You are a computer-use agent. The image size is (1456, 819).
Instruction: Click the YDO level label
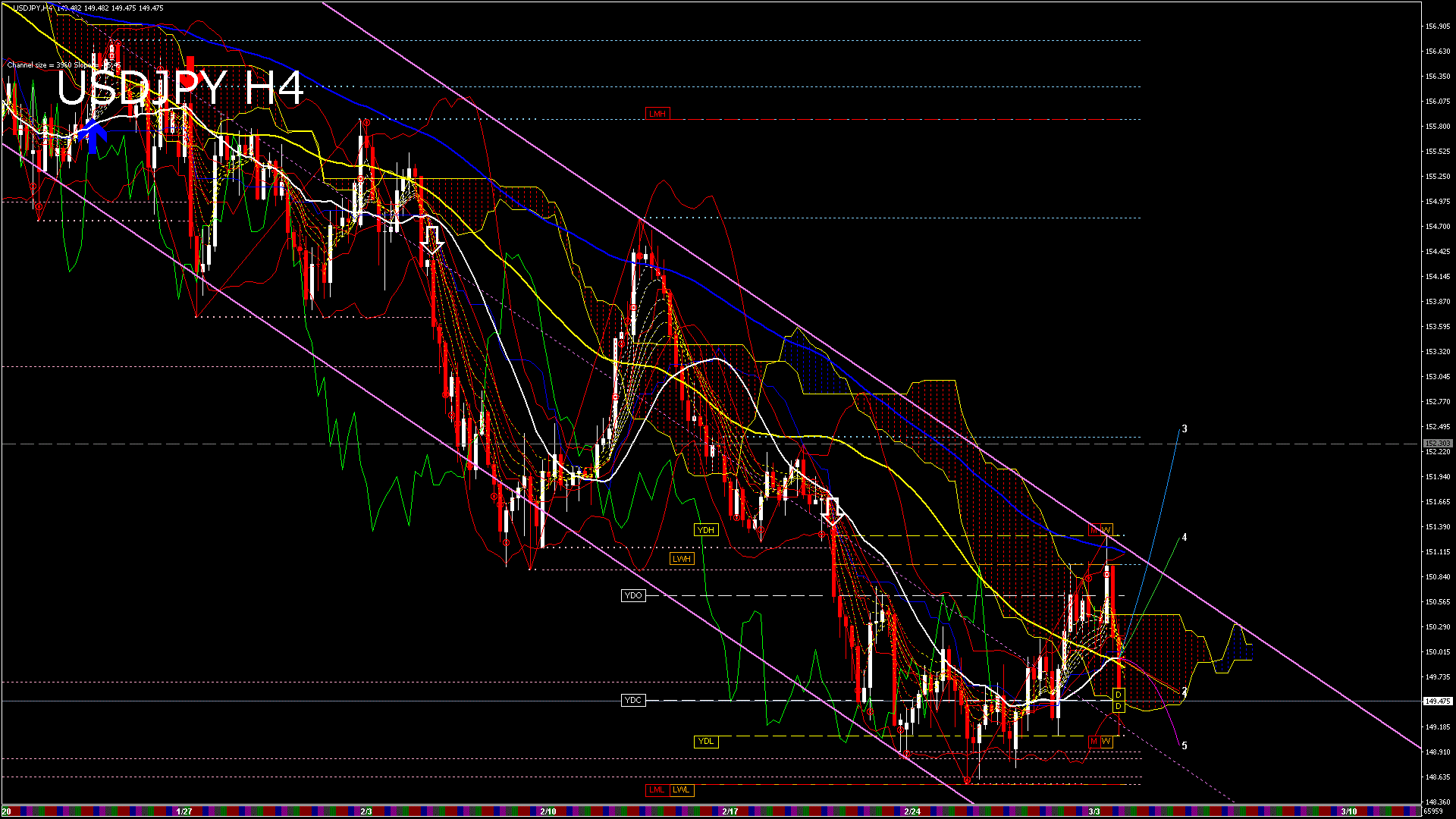coord(633,595)
